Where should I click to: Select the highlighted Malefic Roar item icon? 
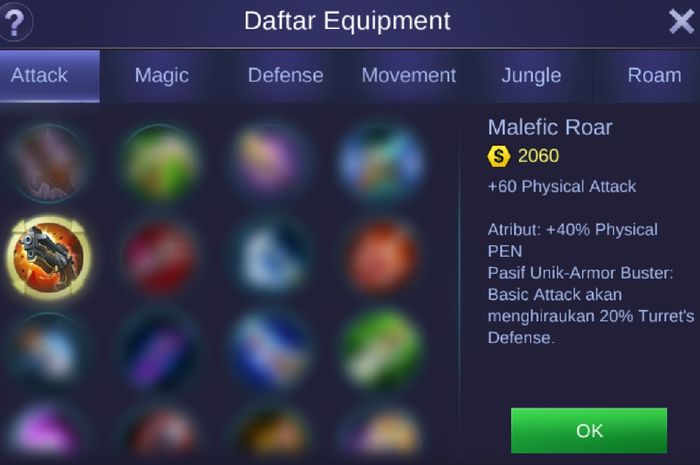click(48, 257)
